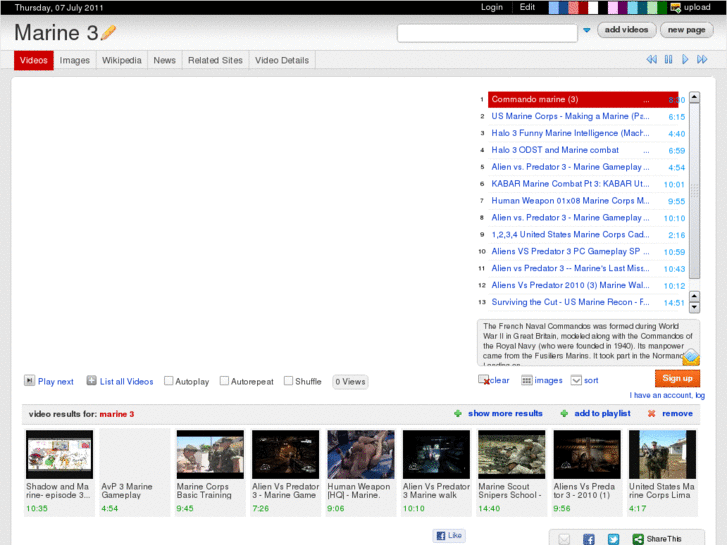727x545 pixels.
Task: Click the envelope icon on description box
Action: 691,357
